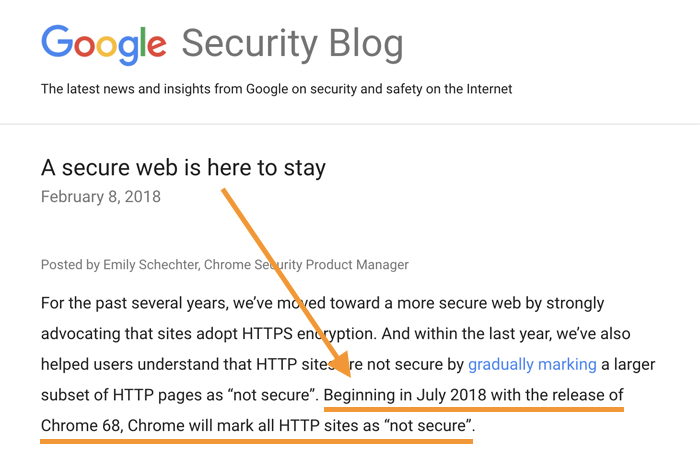Click the quoted "not secure" ending the paragraph
Screen dimensions: 700x455
pyautogui.click(x=428, y=426)
